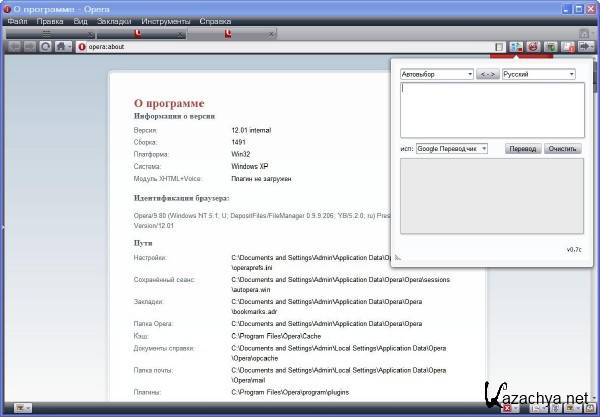The width and height of the screenshot is (600, 417).
Task: Open the Закладки menu
Action: pyautogui.click(x=114, y=20)
